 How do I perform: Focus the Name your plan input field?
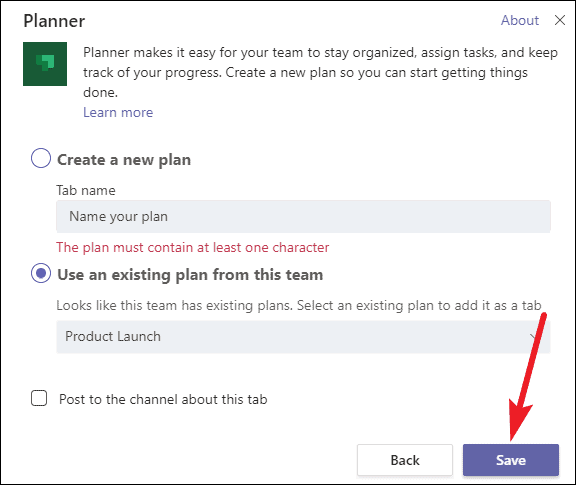point(303,216)
